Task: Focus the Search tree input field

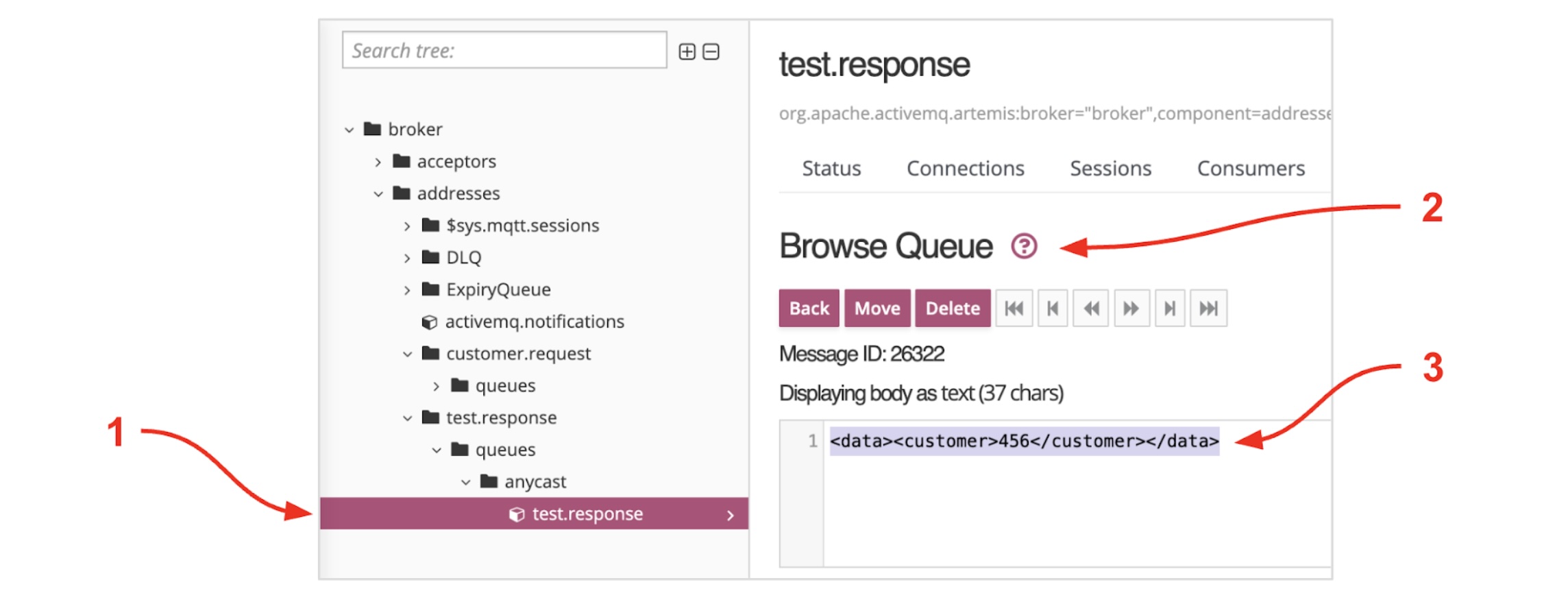Action: pyautogui.click(x=504, y=51)
